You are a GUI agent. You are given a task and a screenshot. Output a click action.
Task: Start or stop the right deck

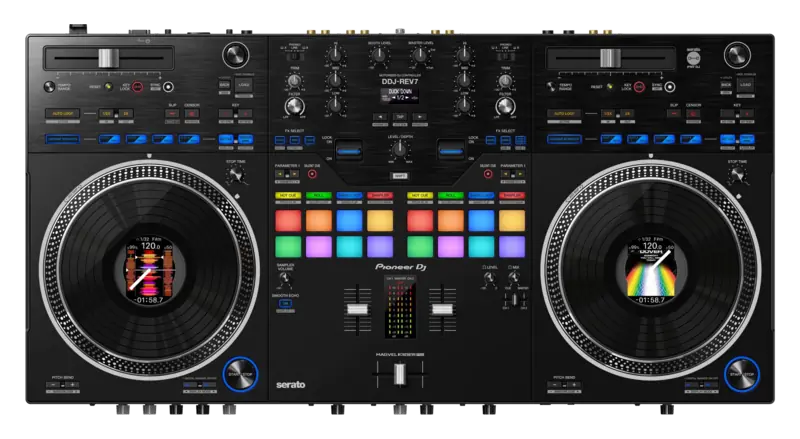pos(742,374)
